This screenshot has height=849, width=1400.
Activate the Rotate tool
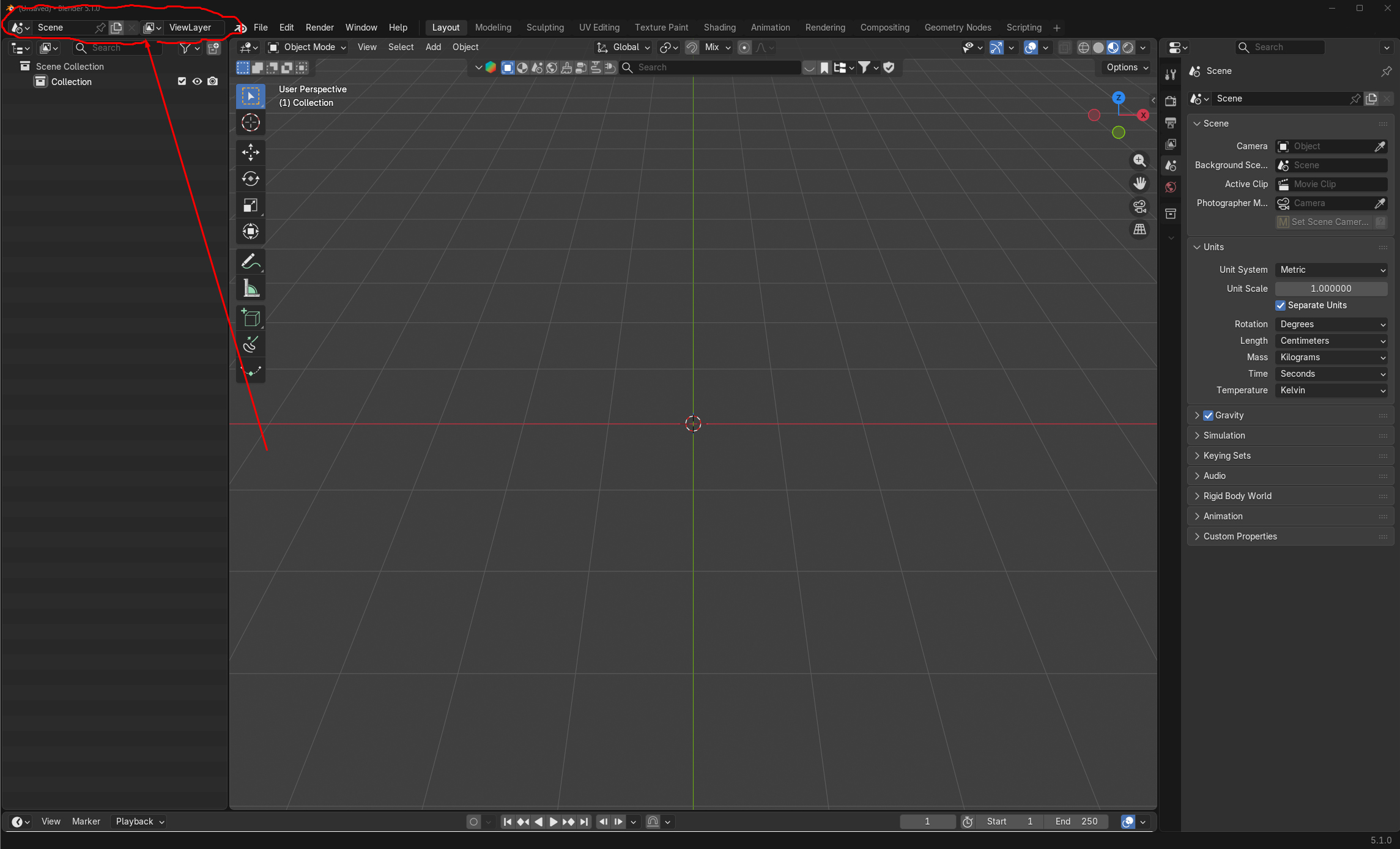(x=250, y=179)
